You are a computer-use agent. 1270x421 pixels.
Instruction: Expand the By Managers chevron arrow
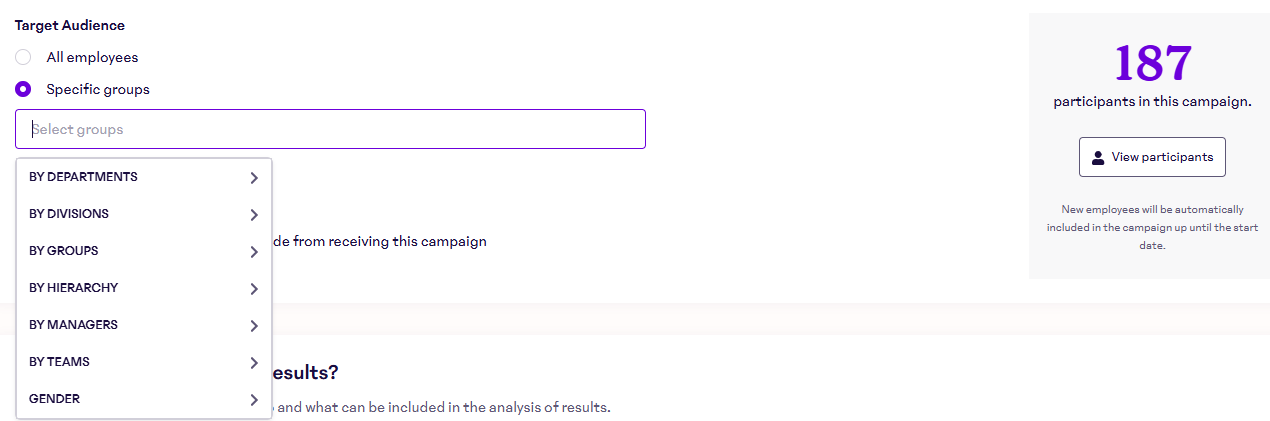(254, 326)
